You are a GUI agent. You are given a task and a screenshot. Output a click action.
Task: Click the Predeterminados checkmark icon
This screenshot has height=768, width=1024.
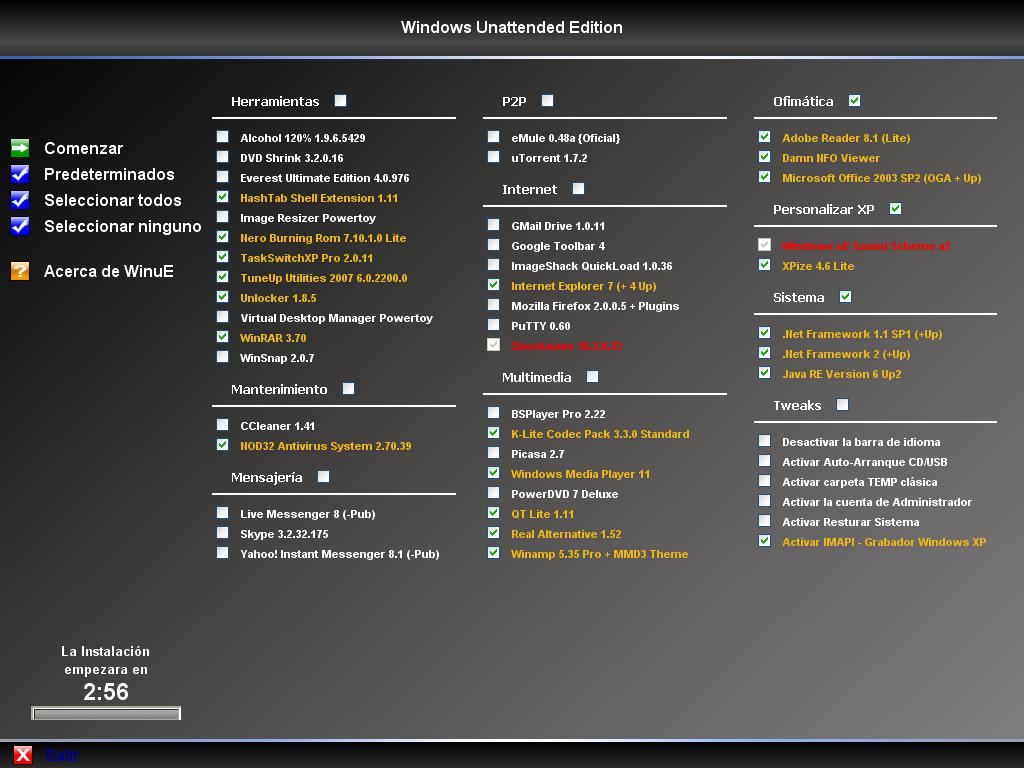point(19,174)
